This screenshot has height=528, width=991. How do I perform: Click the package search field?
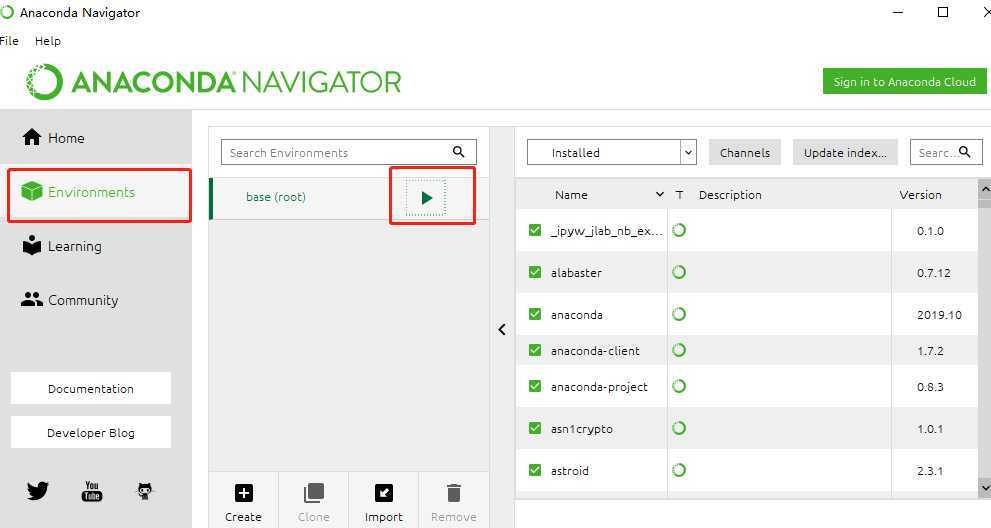tap(946, 152)
